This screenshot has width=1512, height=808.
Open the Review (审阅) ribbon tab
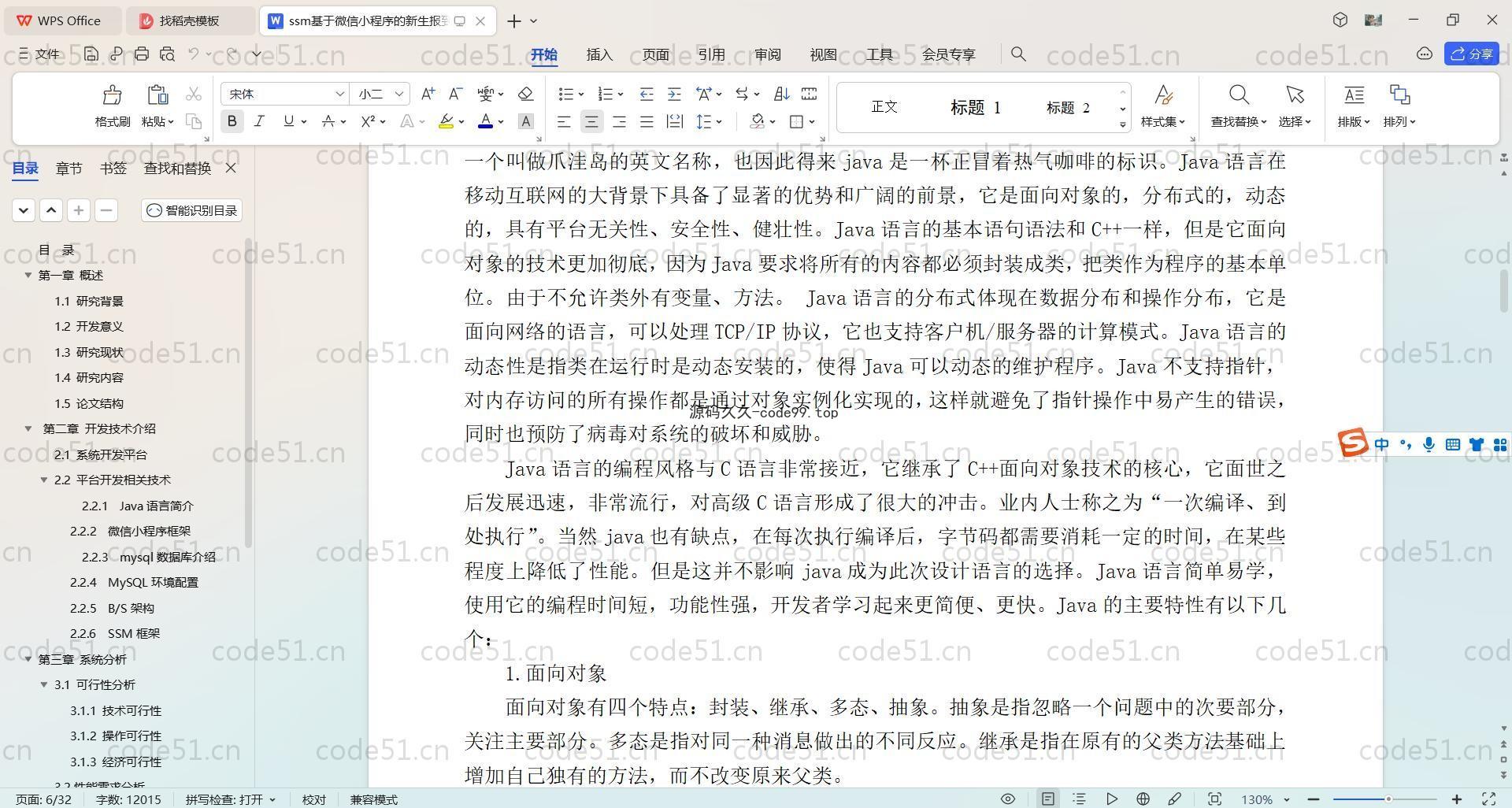(x=767, y=54)
